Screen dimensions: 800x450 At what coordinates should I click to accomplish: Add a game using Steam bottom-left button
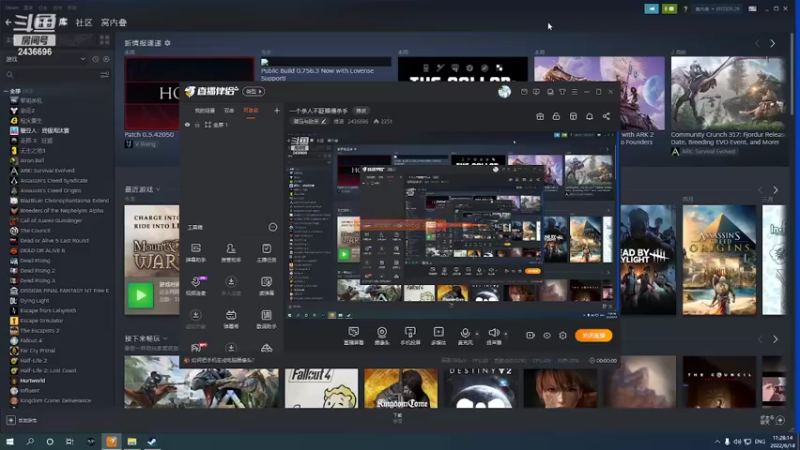[x=21, y=420]
